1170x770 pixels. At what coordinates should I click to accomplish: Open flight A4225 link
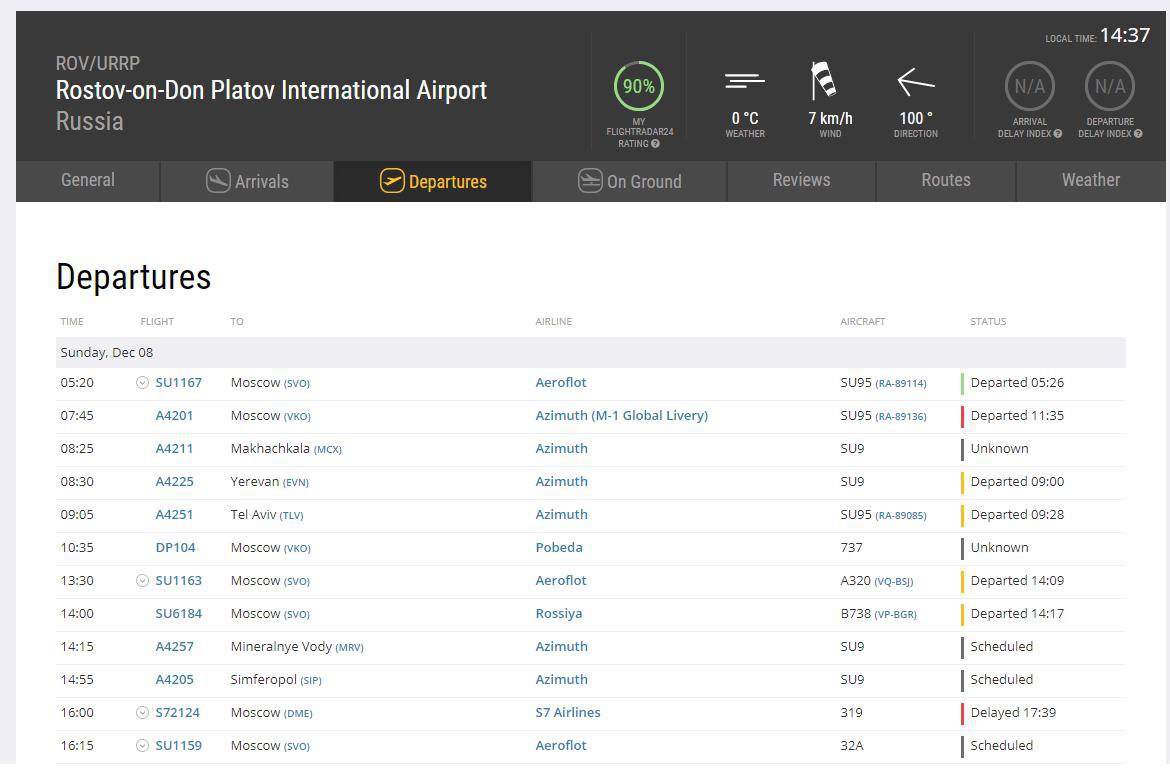coord(174,481)
